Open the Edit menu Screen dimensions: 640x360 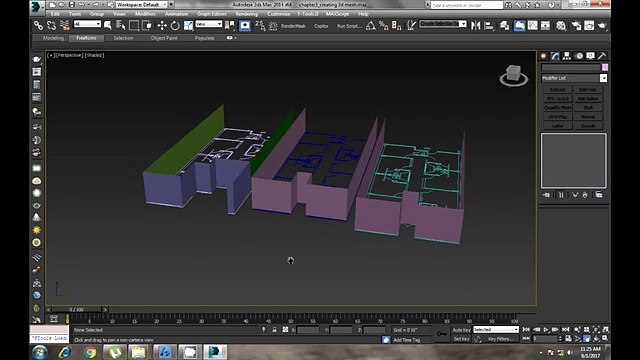tap(55, 14)
